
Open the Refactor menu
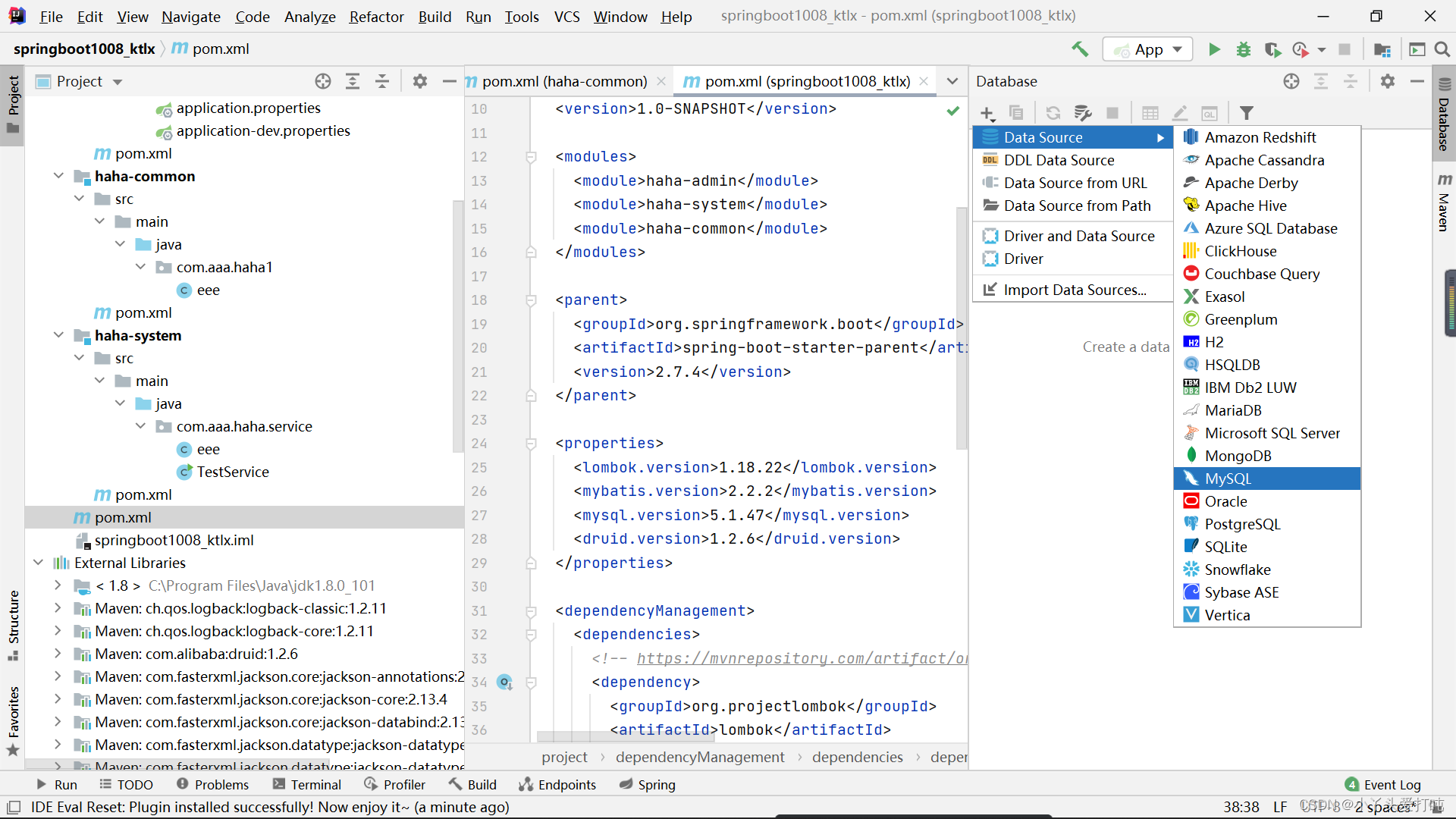click(376, 16)
